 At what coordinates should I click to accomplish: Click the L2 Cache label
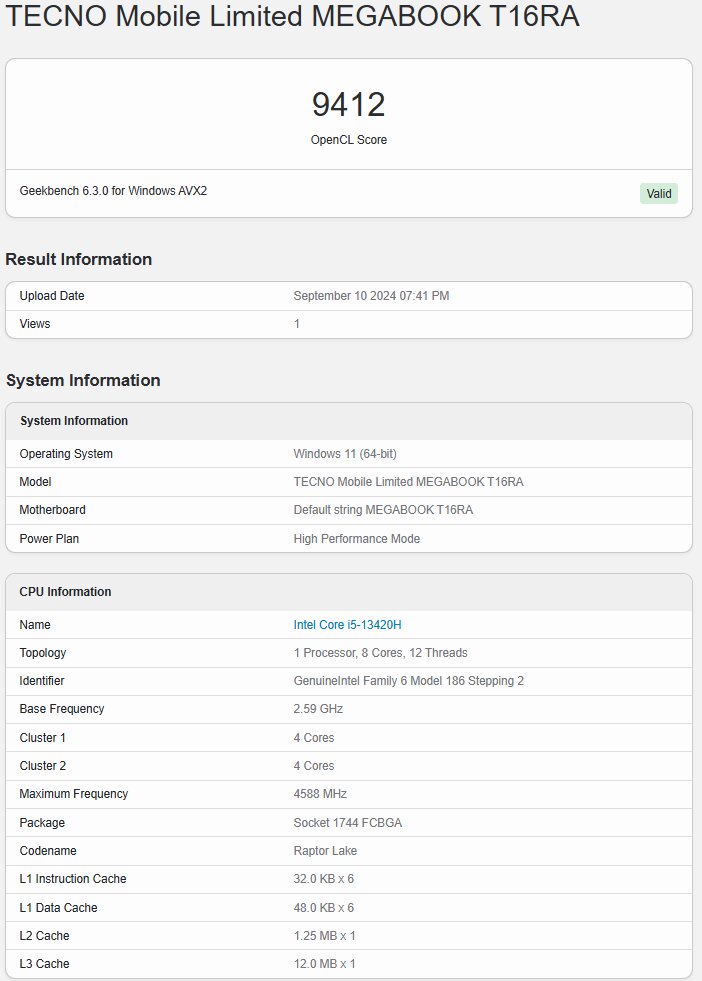click(x=44, y=935)
